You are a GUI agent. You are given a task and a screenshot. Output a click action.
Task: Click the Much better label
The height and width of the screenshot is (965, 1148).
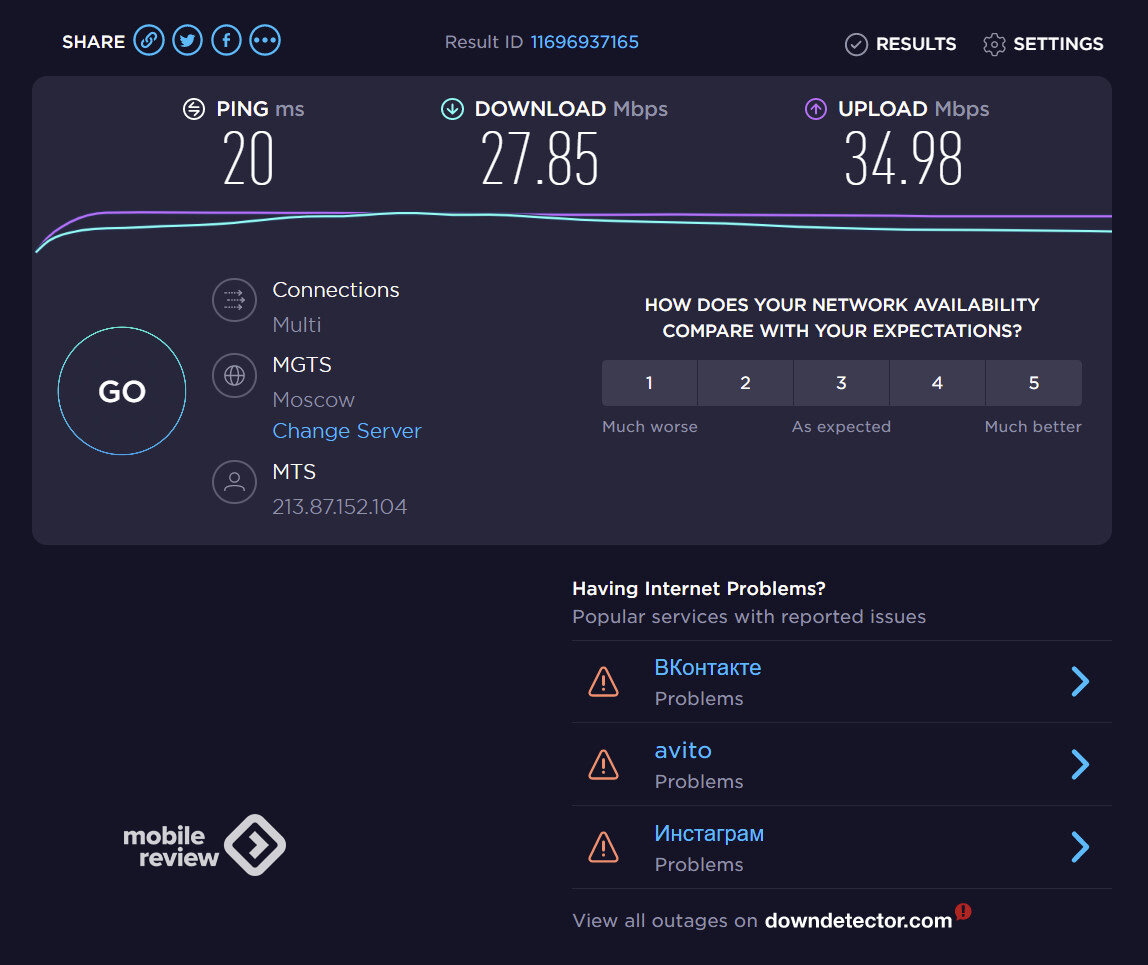1033,427
